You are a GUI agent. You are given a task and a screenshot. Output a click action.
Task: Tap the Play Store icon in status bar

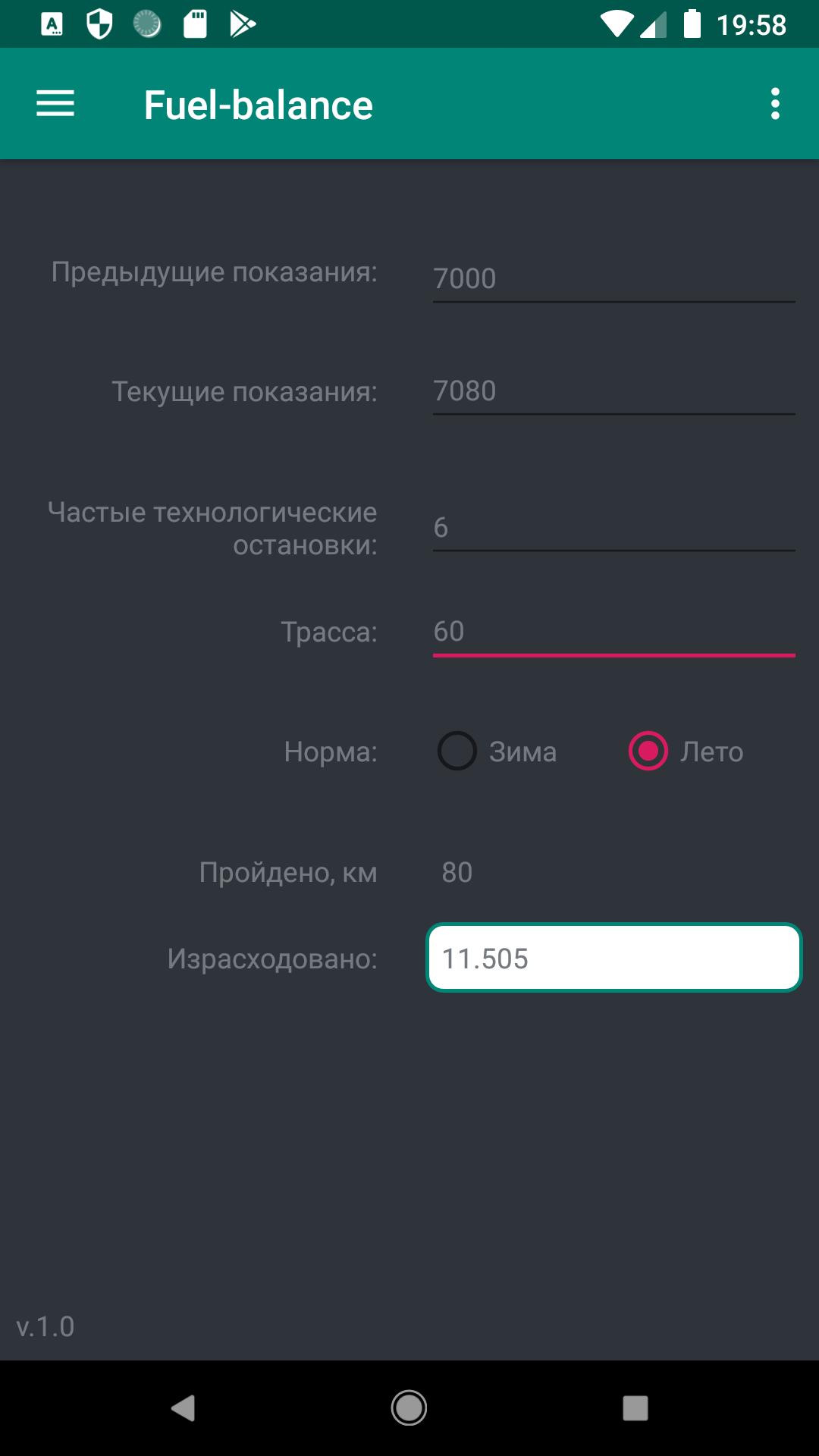(243, 25)
